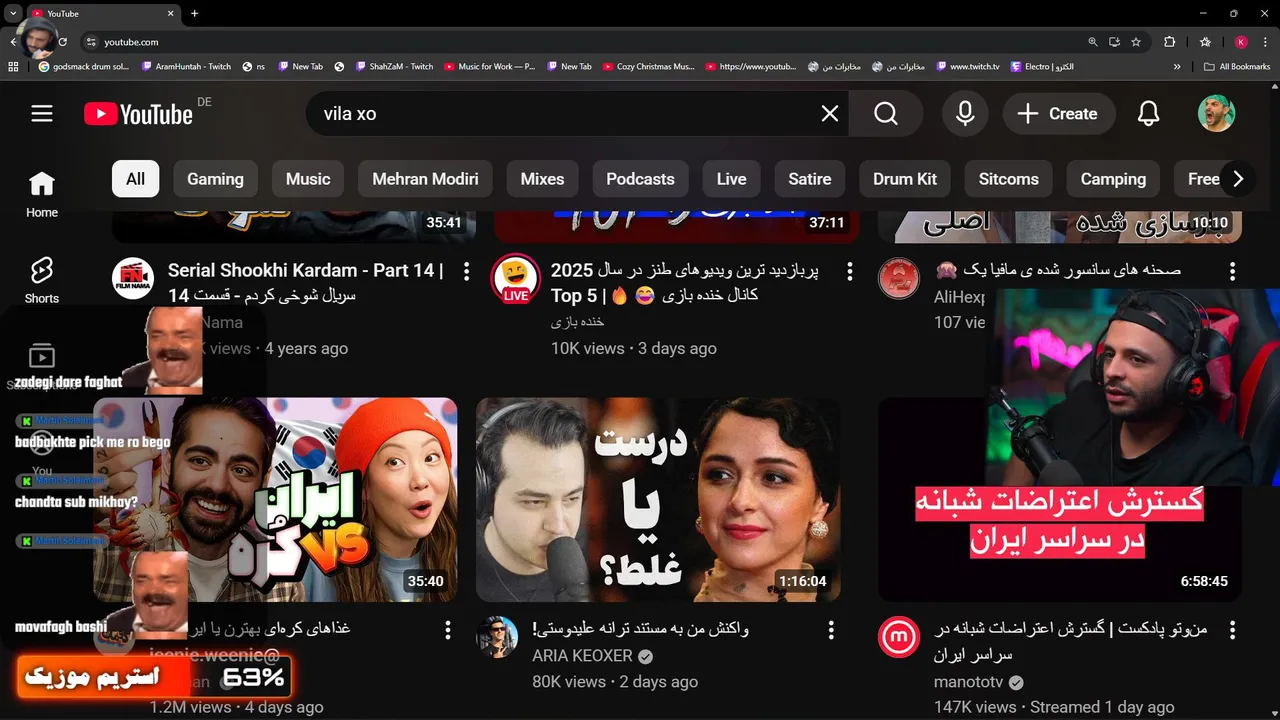
Task: View site information icon beside youtube.com
Action: coord(91,42)
